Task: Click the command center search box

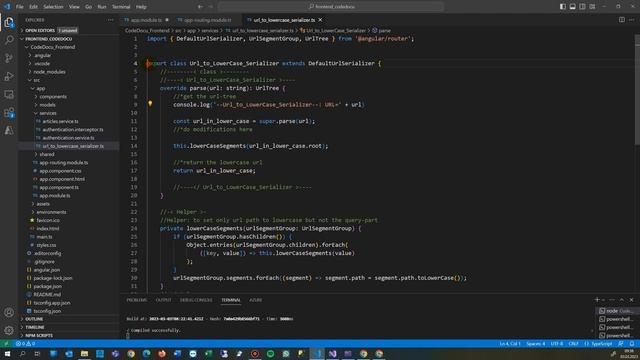Action: click(x=331, y=7)
